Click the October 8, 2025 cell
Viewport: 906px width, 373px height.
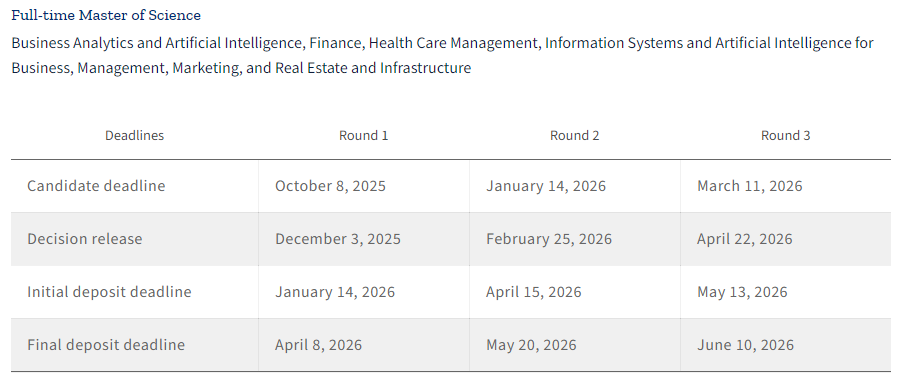click(330, 186)
